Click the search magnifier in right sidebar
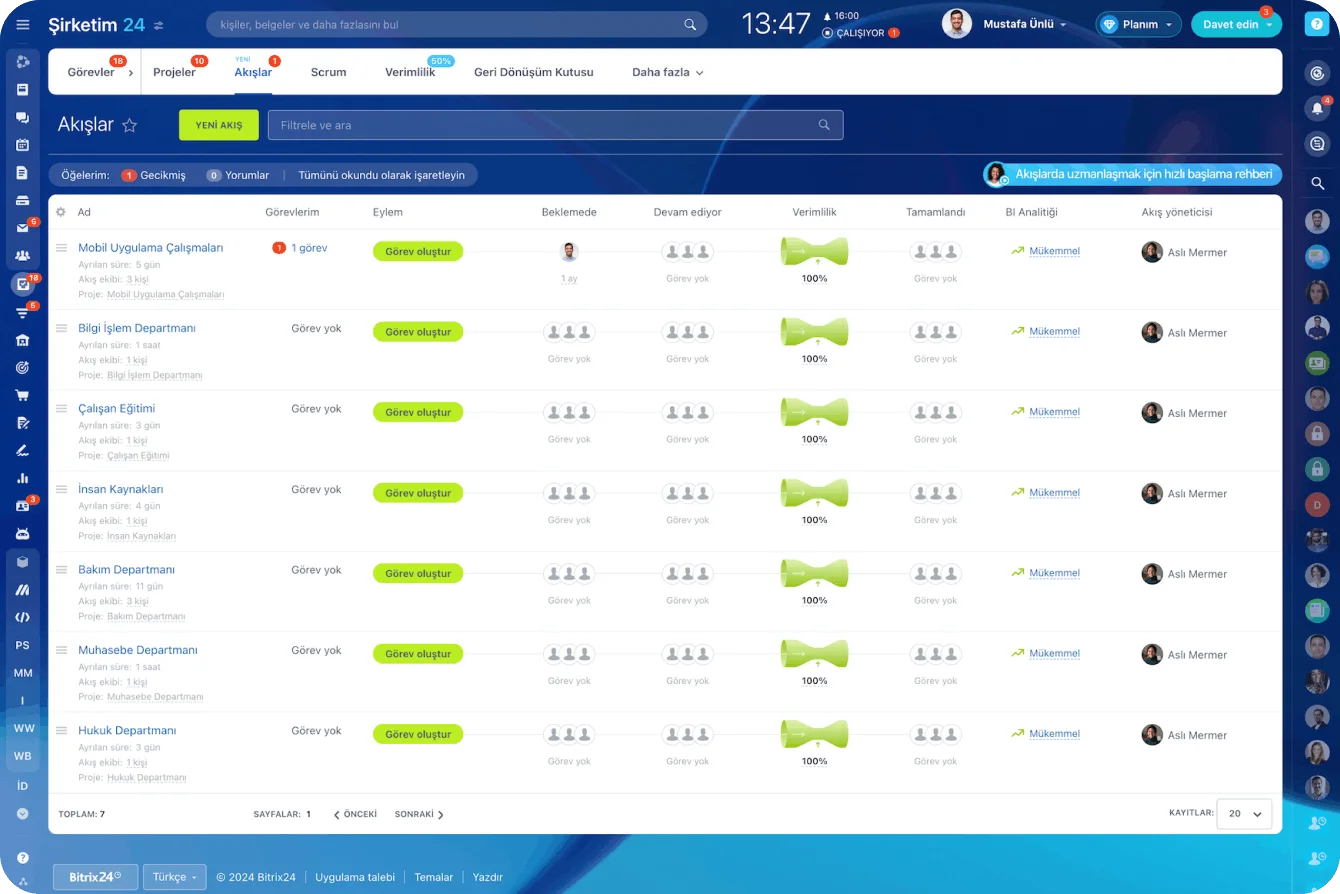This screenshot has height=894, width=1340. [x=1317, y=183]
